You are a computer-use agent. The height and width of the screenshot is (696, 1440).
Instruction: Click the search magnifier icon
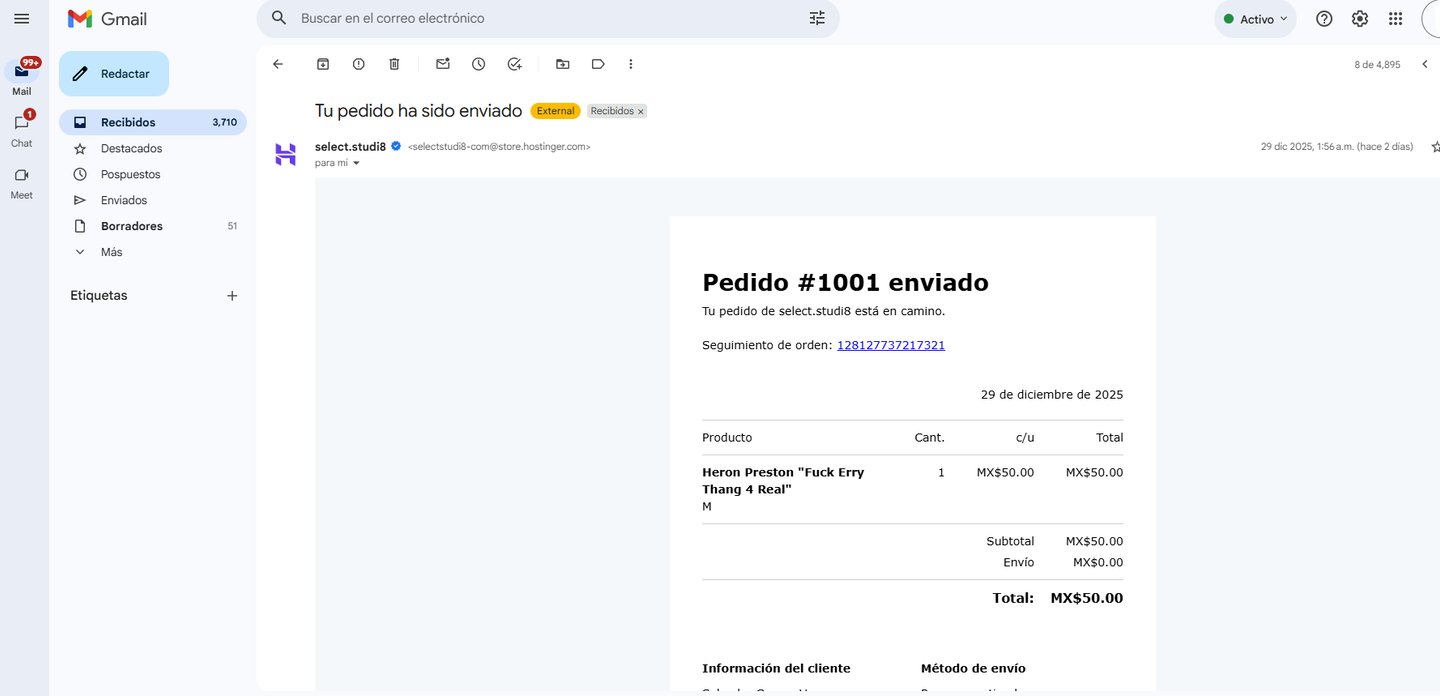279,18
